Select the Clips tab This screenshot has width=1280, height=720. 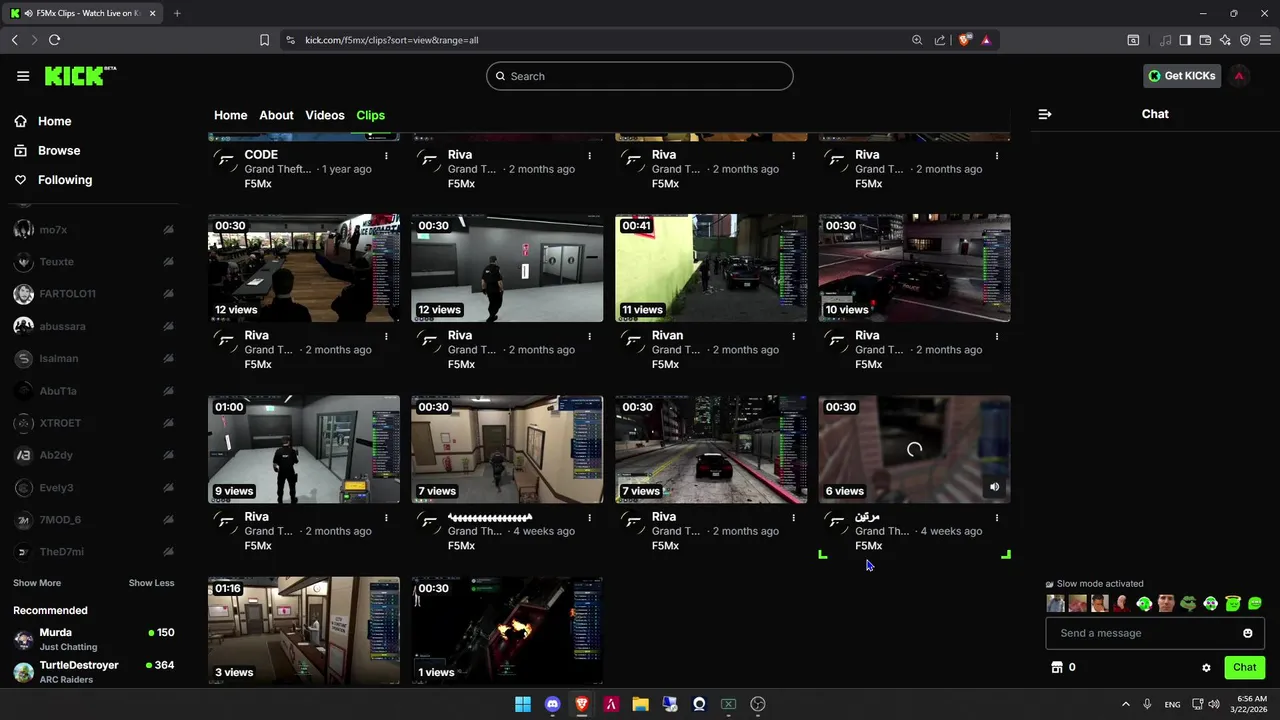pyautogui.click(x=371, y=115)
